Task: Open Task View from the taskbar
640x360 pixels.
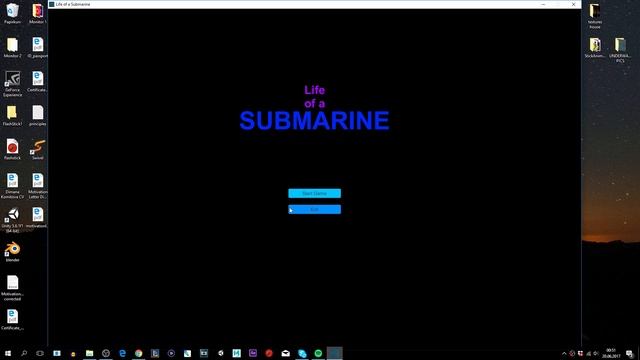Action: (40, 353)
